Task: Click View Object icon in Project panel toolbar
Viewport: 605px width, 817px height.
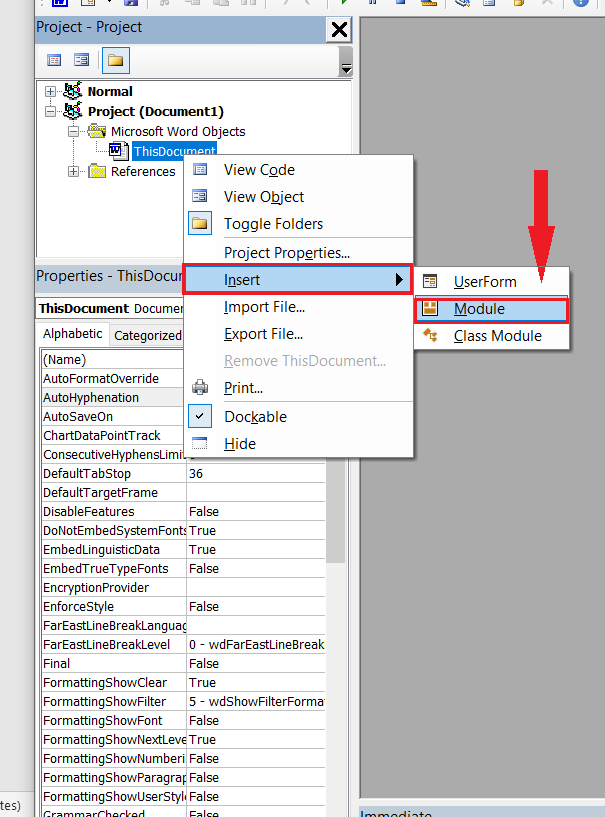Action: tap(81, 60)
